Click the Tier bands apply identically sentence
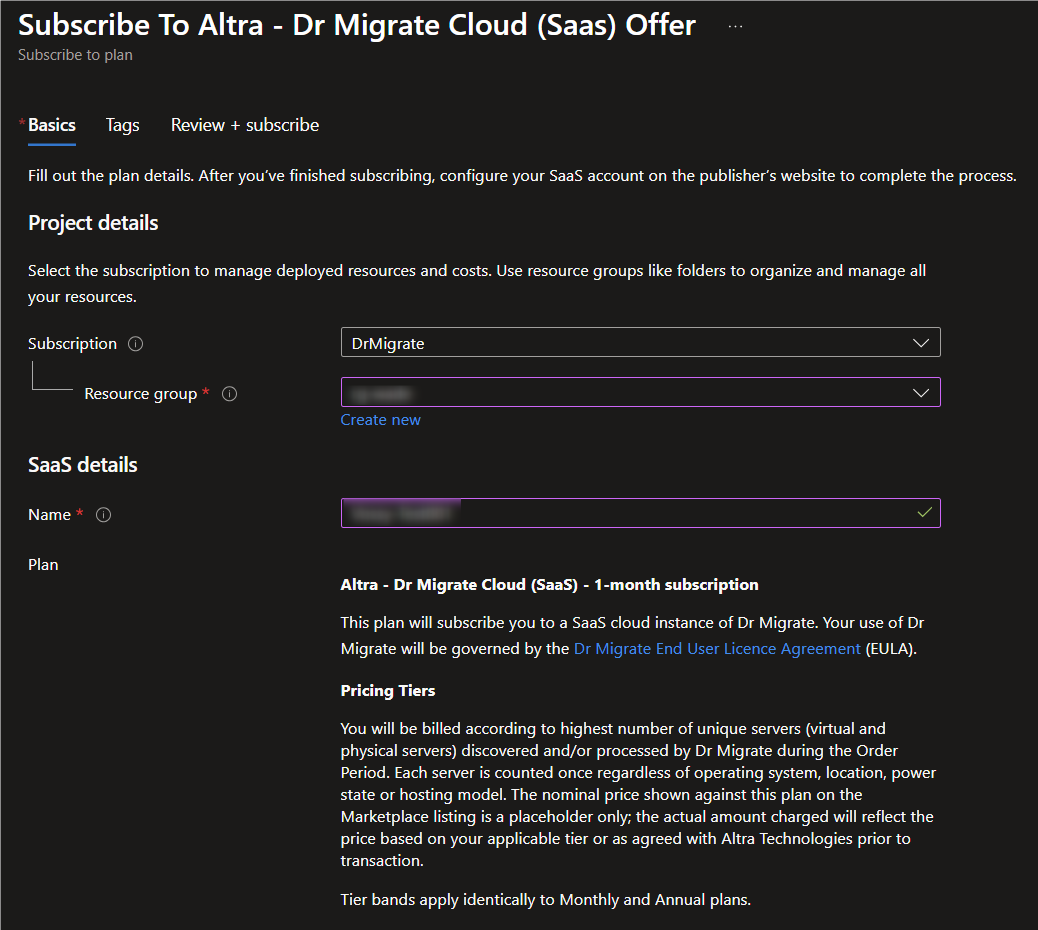 [545, 900]
